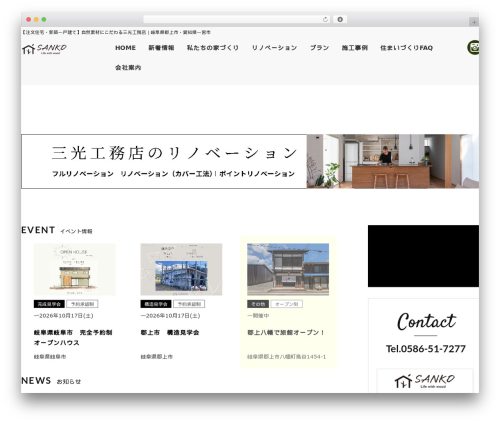Image resolution: width=500 pixels, height=423 pixels.
Task: Click the page tagline text above the logo
Action: coord(116,32)
